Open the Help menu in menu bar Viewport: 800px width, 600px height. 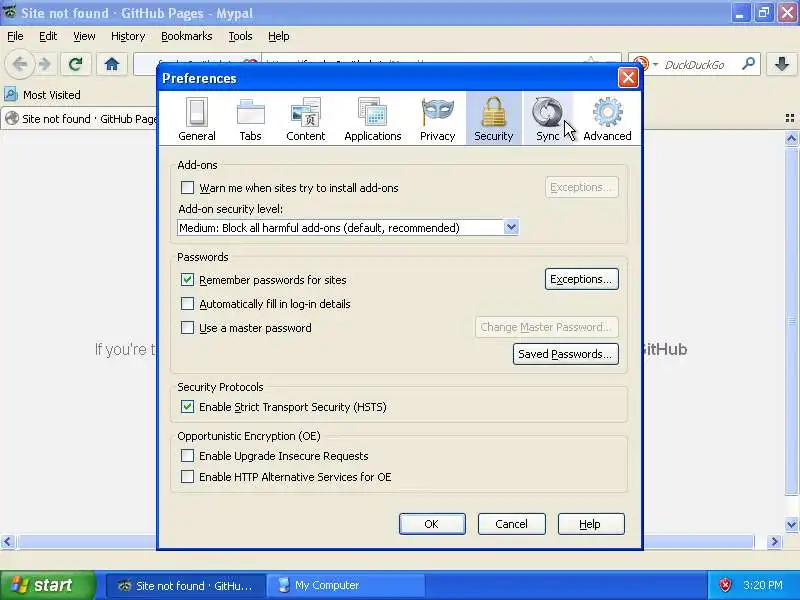(279, 36)
